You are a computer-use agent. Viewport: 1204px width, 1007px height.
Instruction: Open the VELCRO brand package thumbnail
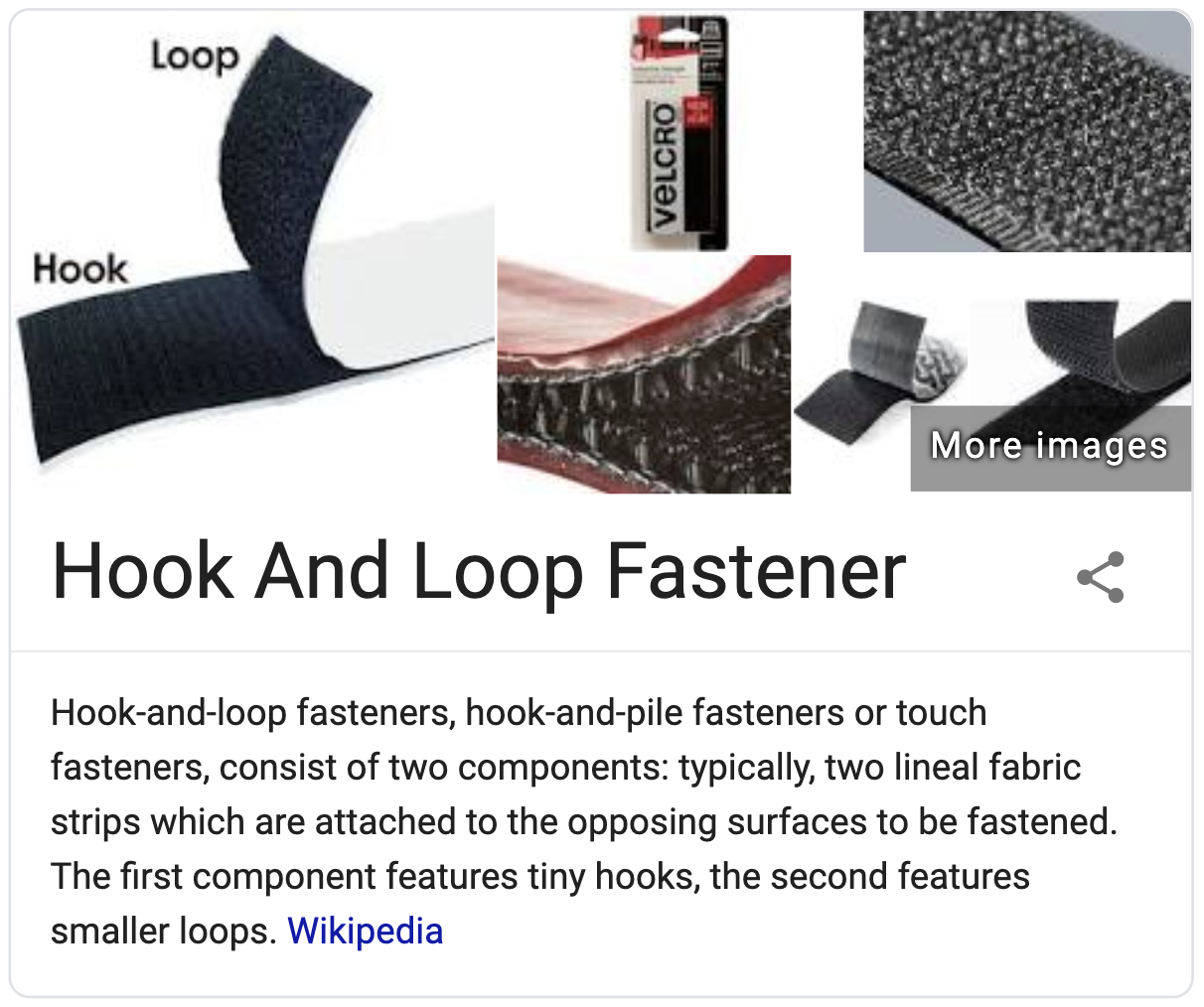[678, 132]
